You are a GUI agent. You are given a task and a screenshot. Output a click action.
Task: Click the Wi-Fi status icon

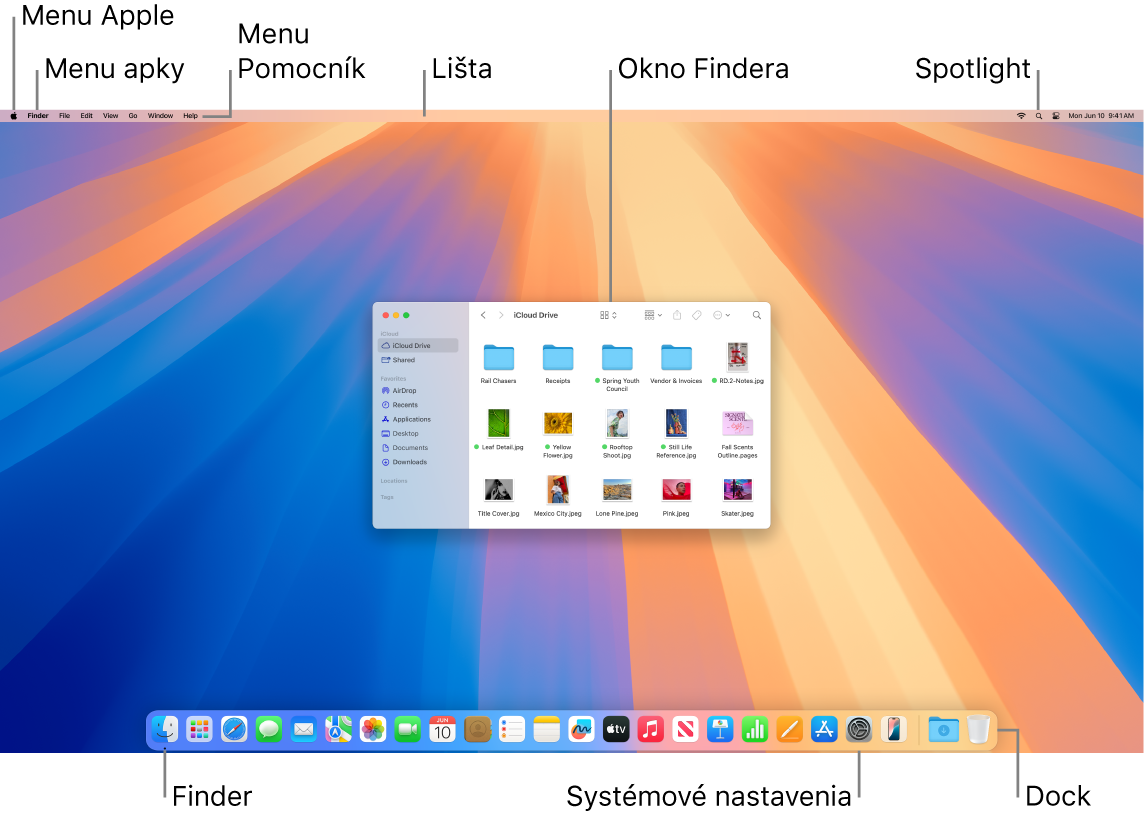[x=1020, y=115]
